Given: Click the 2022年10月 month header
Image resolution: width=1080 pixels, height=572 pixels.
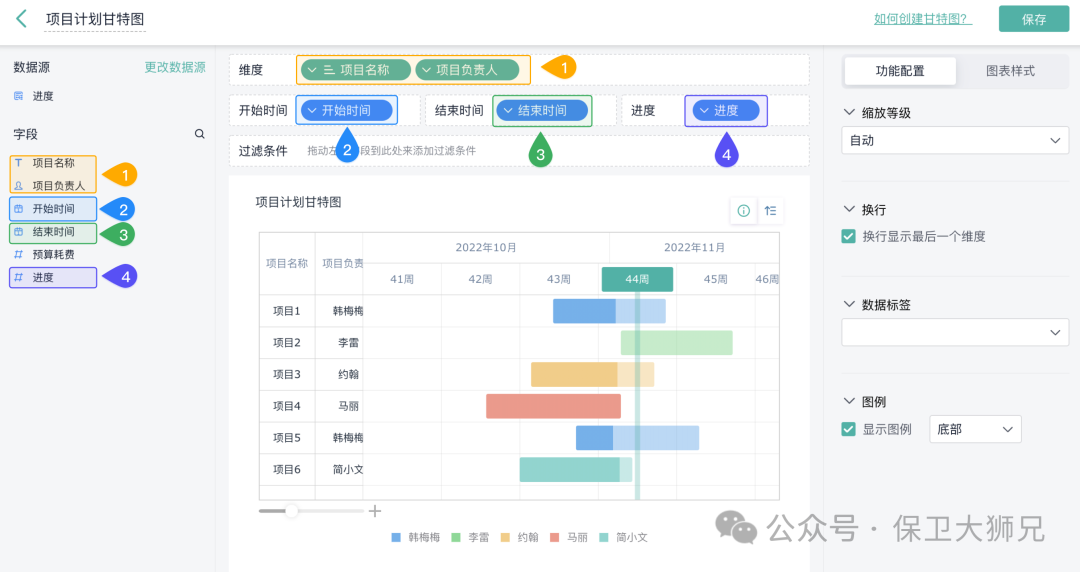Looking at the screenshot, I should click(x=486, y=247).
